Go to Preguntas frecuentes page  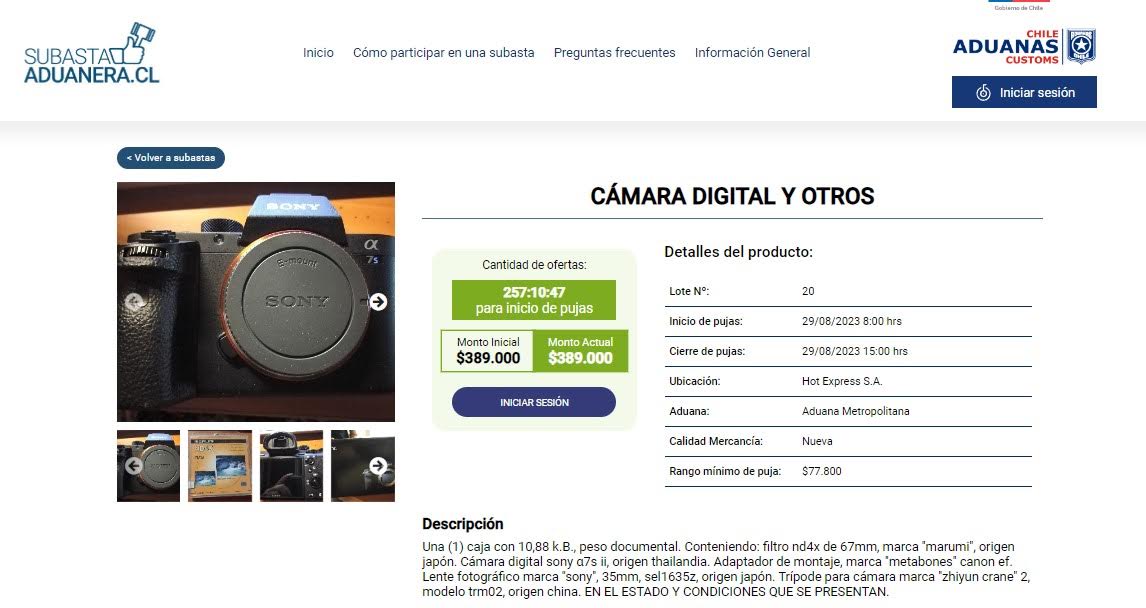(x=615, y=53)
